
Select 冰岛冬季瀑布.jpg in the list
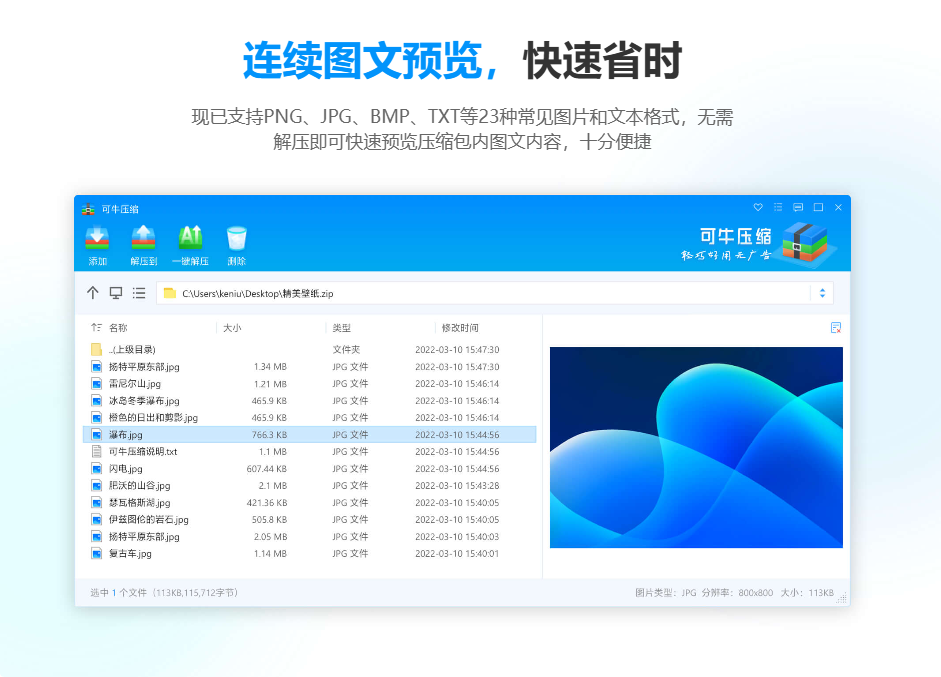309,400
